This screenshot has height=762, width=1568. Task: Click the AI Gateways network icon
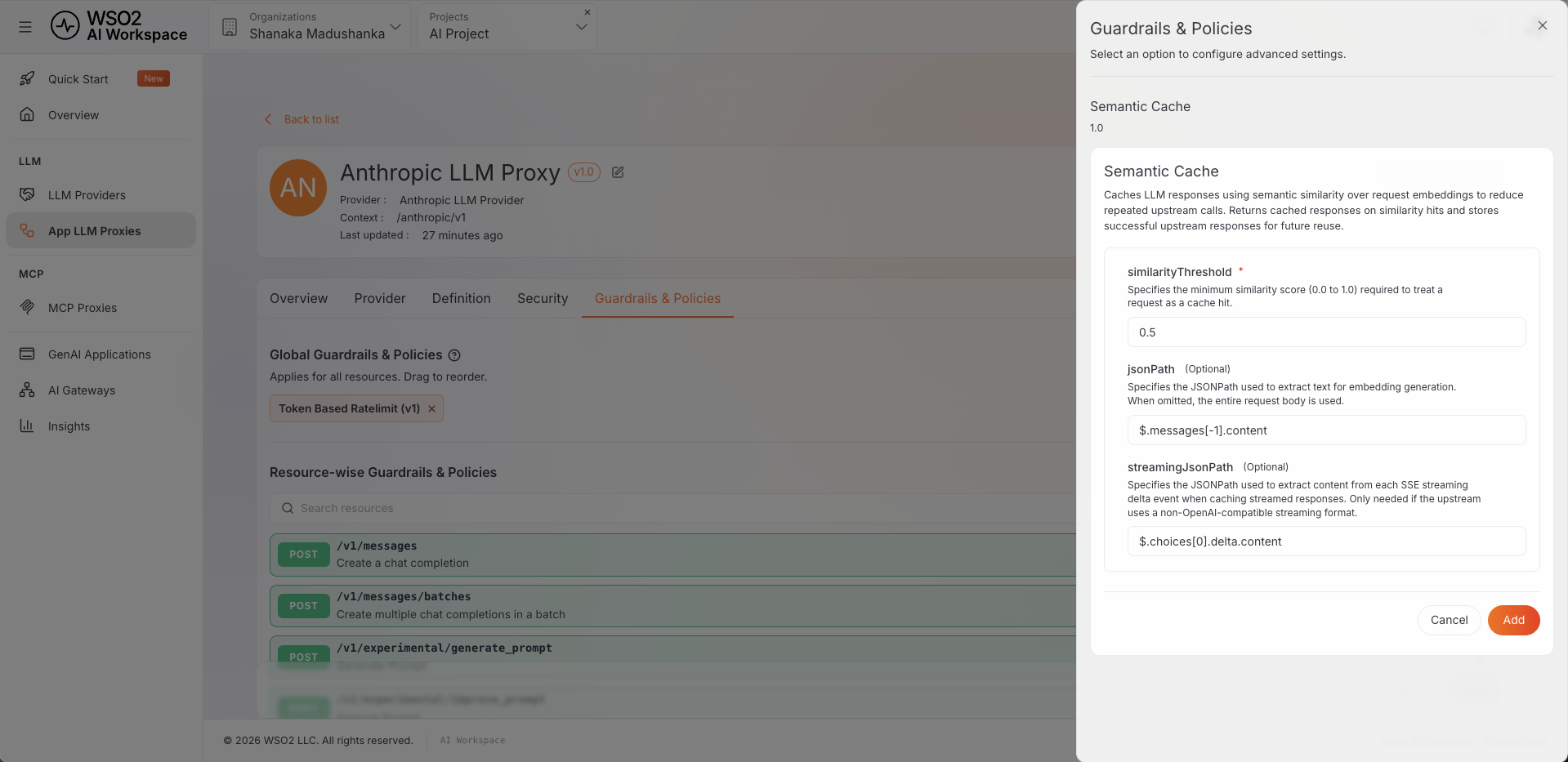coord(27,390)
